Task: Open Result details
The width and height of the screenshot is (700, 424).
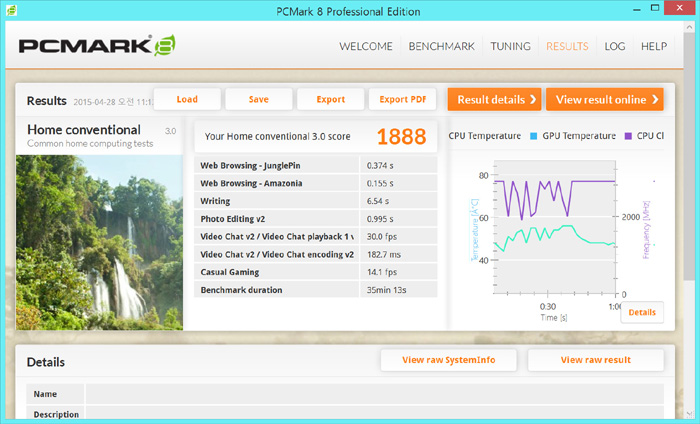Action: [495, 99]
